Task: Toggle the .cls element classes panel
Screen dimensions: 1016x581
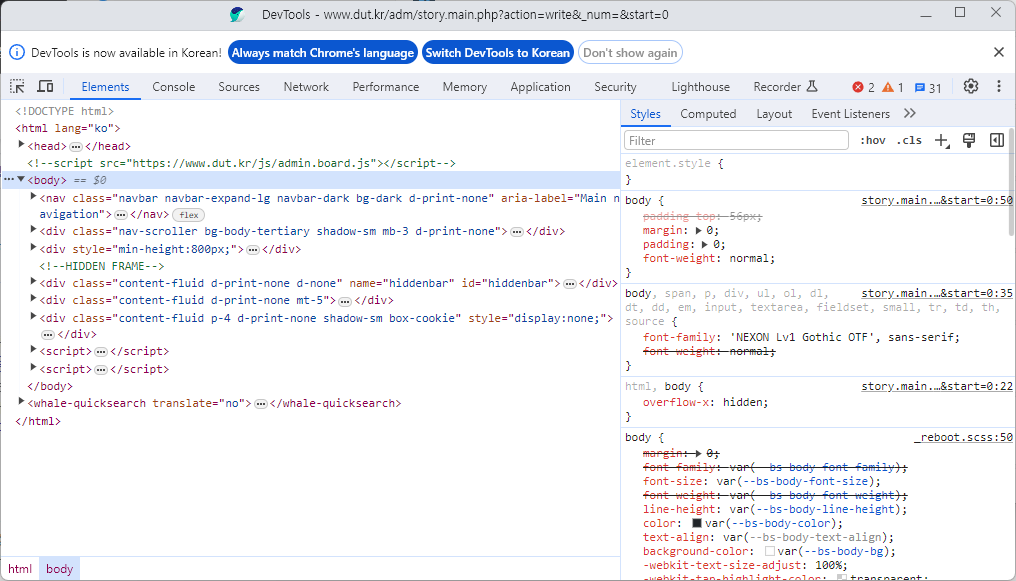Action: [910, 141]
